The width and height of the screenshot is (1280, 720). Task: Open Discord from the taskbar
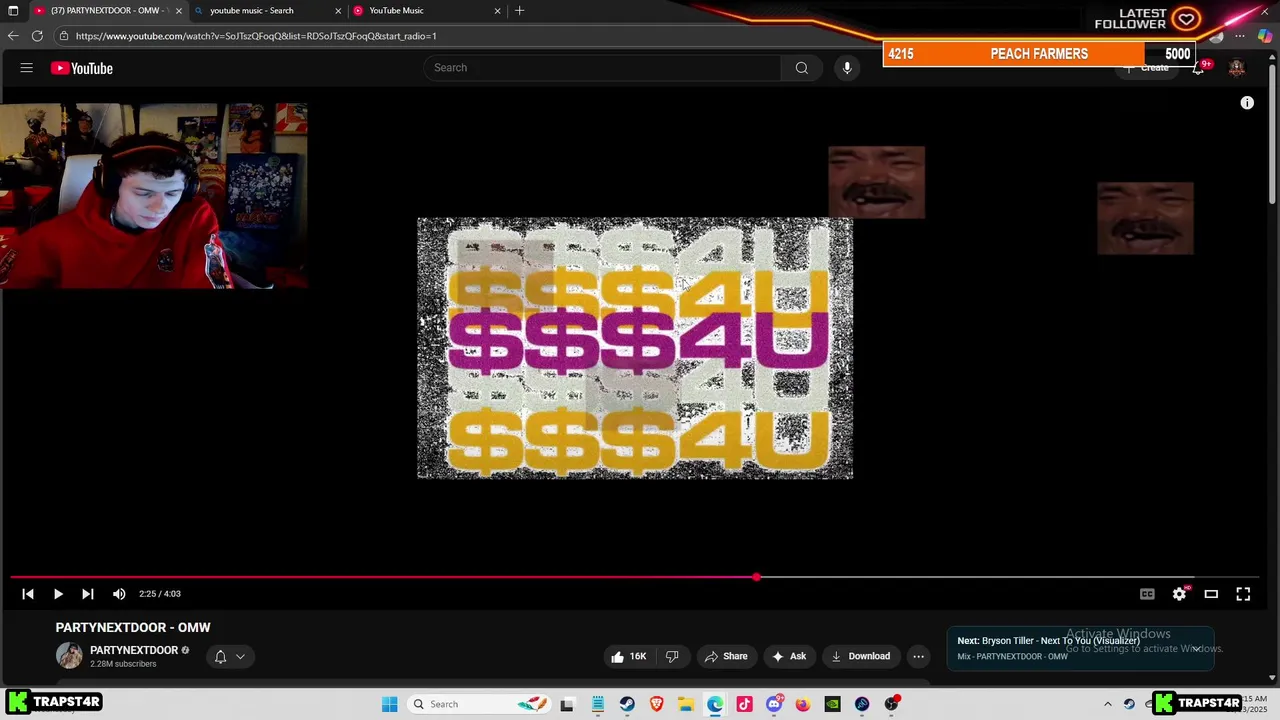coord(774,704)
